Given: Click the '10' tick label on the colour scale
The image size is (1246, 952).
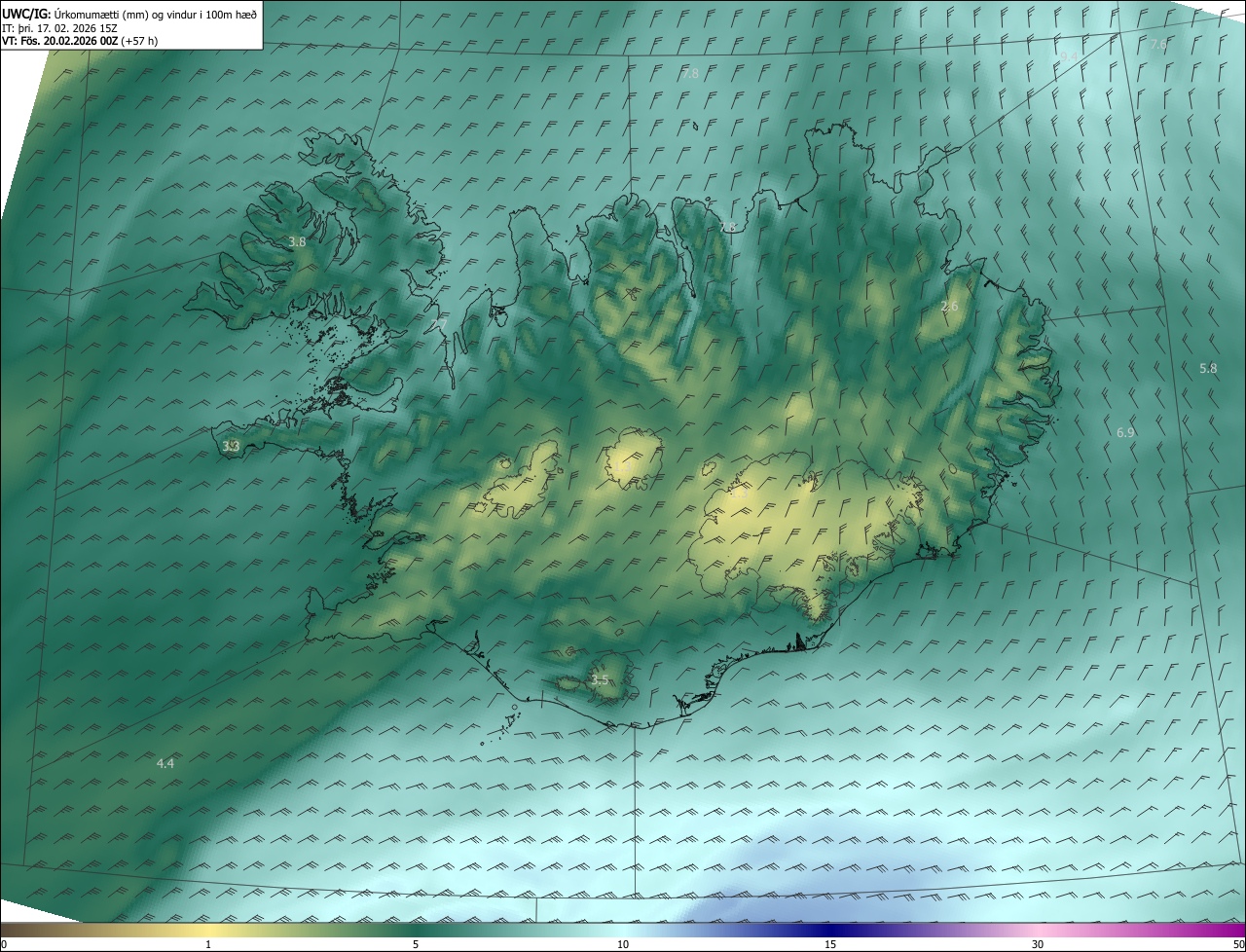Looking at the screenshot, I should click(623, 944).
